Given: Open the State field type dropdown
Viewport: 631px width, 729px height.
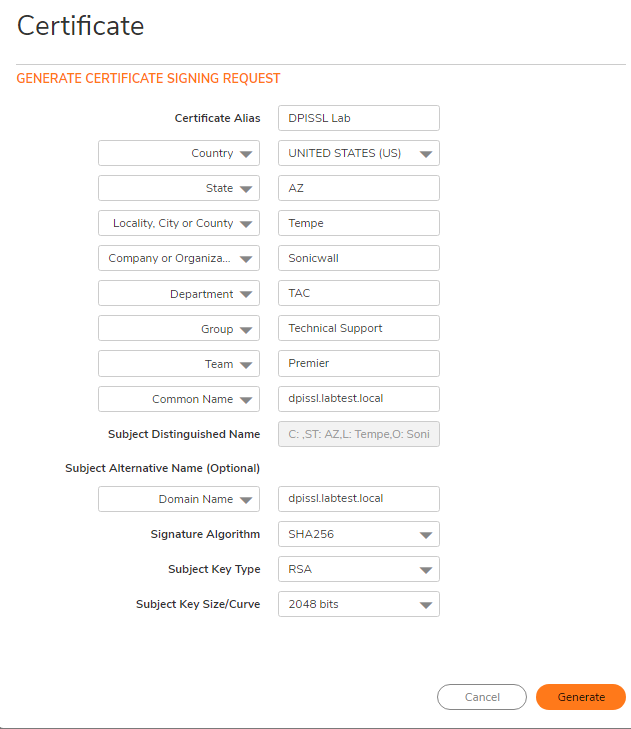Looking at the screenshot, I should [179, 188].
